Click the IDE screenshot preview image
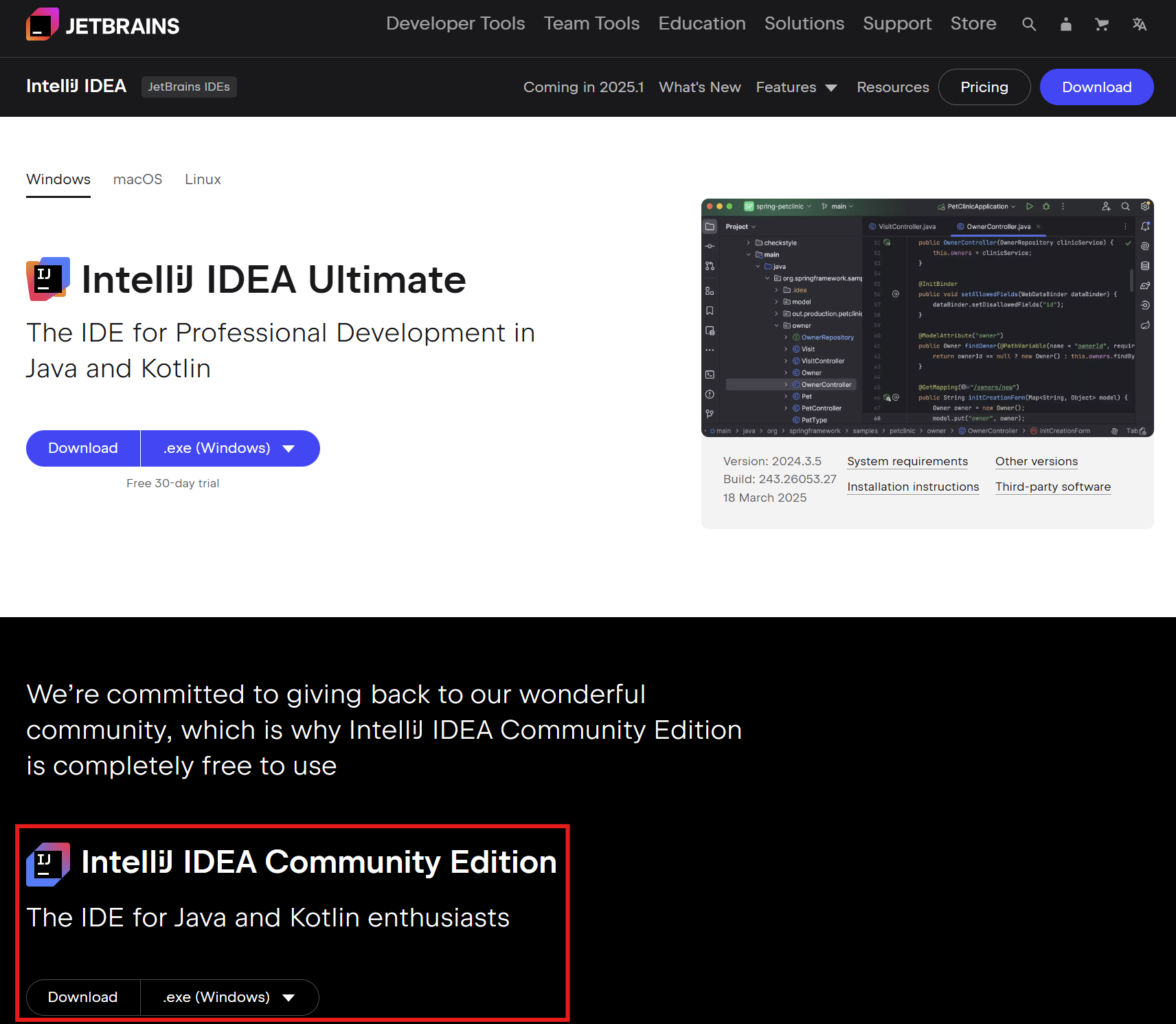1176x1024 pixels. [x=927, y=318]
